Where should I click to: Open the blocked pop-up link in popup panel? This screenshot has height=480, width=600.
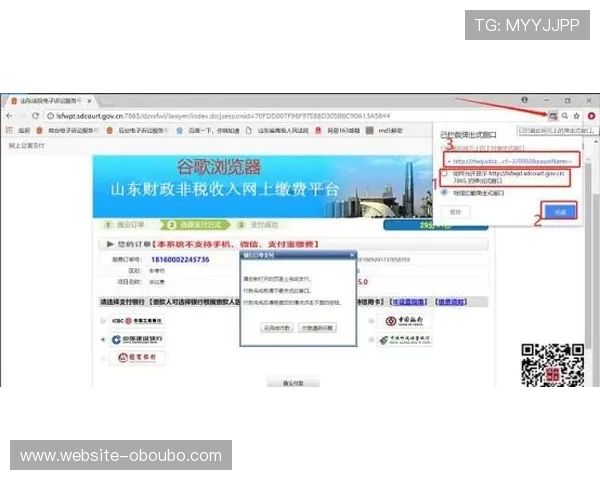coord(511,161)
